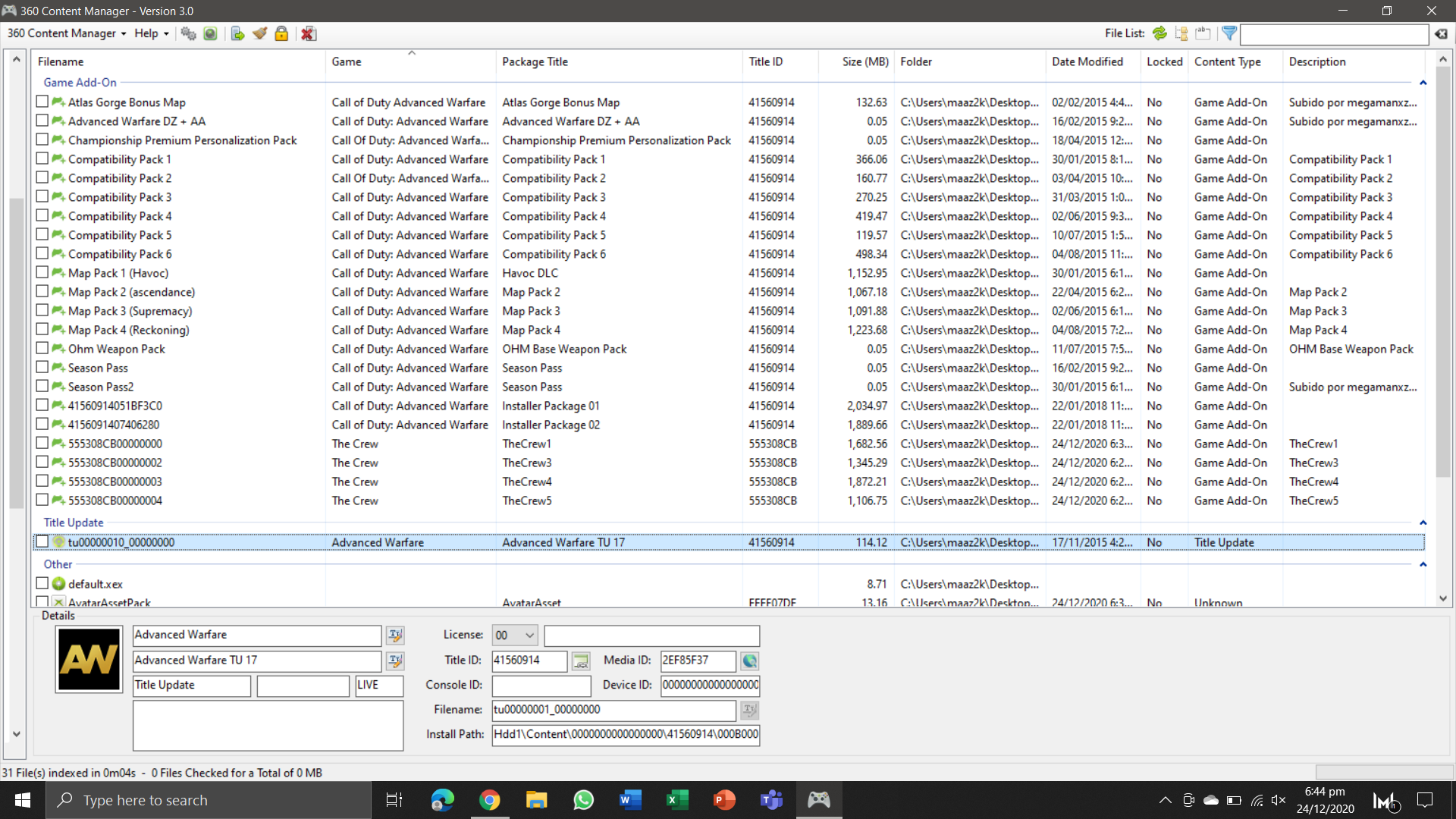Sort by Package Title column
Image resolution: width=1456 pixels, height=819 pixels.
coord(619,62)
